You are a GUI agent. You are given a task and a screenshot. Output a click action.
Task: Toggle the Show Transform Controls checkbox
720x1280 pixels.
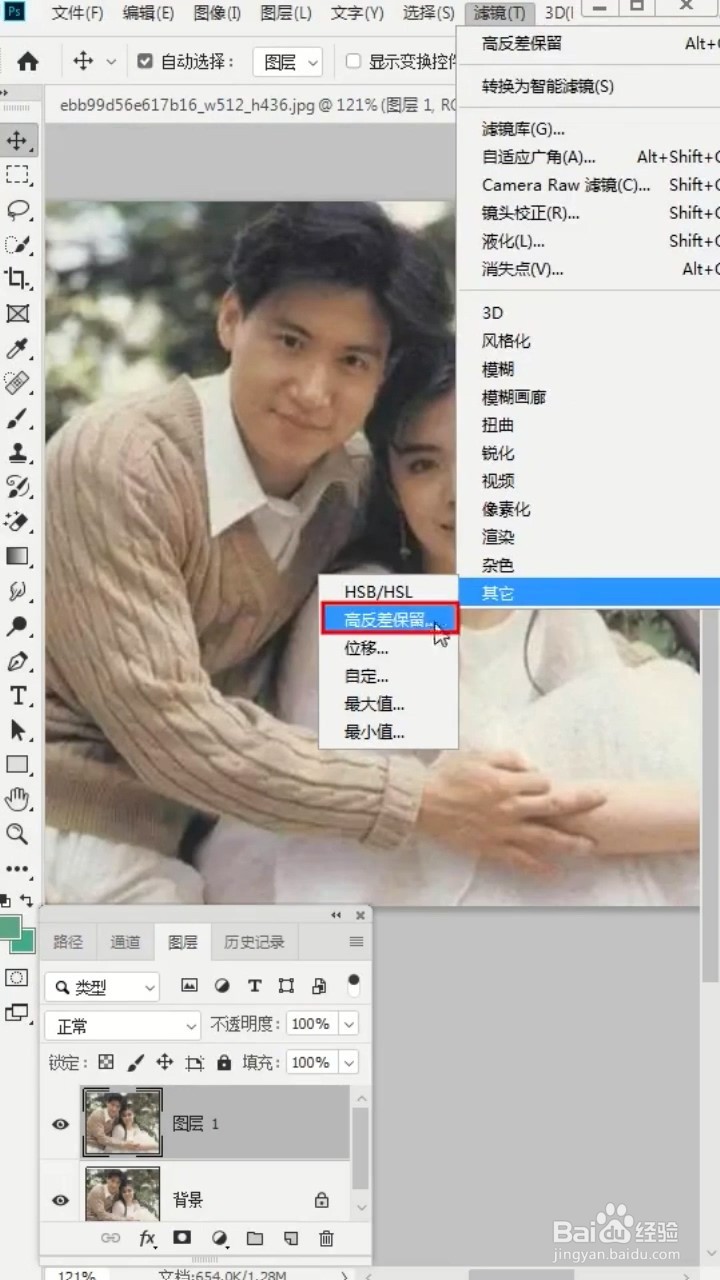353,61
